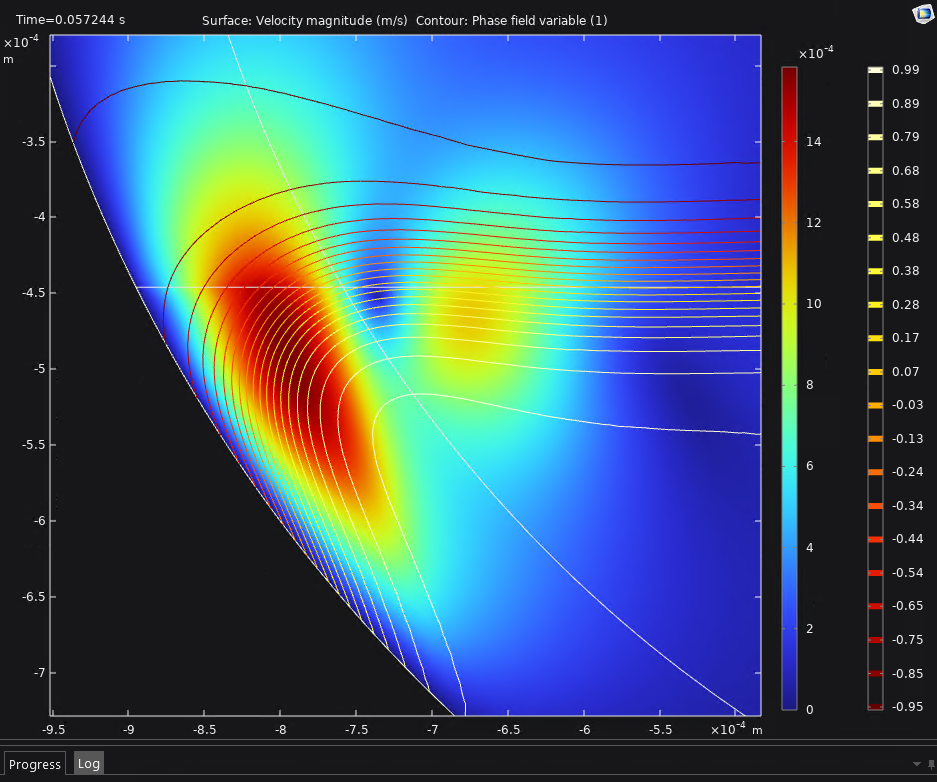
Task: Click the value 14 on velocity color legend
Action: [x=813, y=142]
